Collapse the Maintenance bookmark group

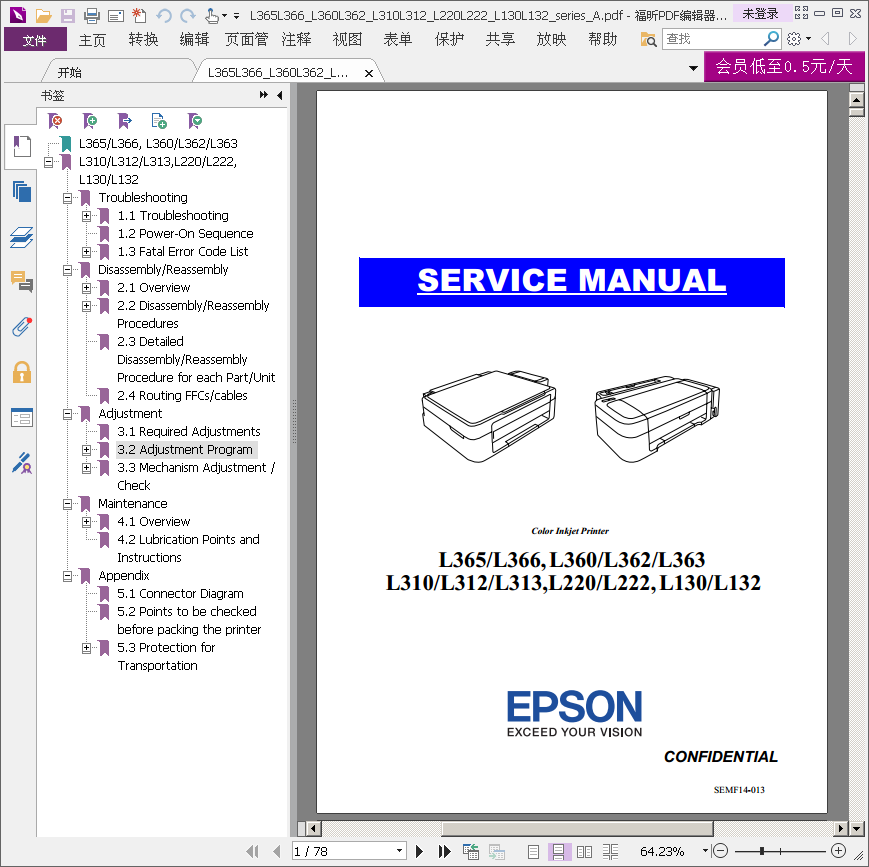coord(67,504)
